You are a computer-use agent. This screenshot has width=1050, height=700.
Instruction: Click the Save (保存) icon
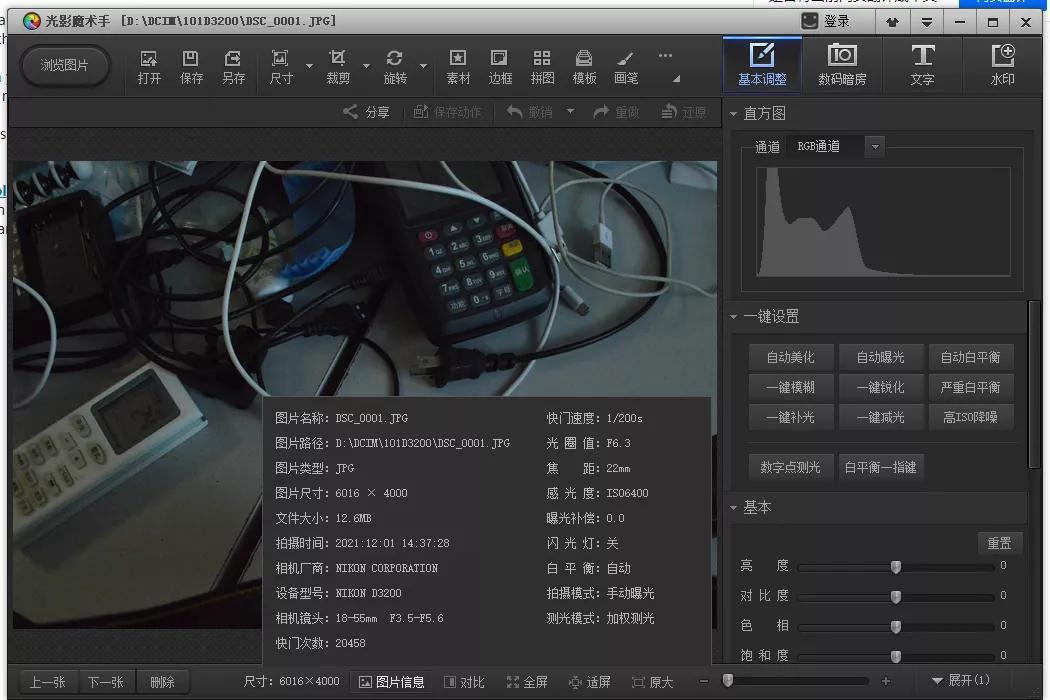coord(191,66)
